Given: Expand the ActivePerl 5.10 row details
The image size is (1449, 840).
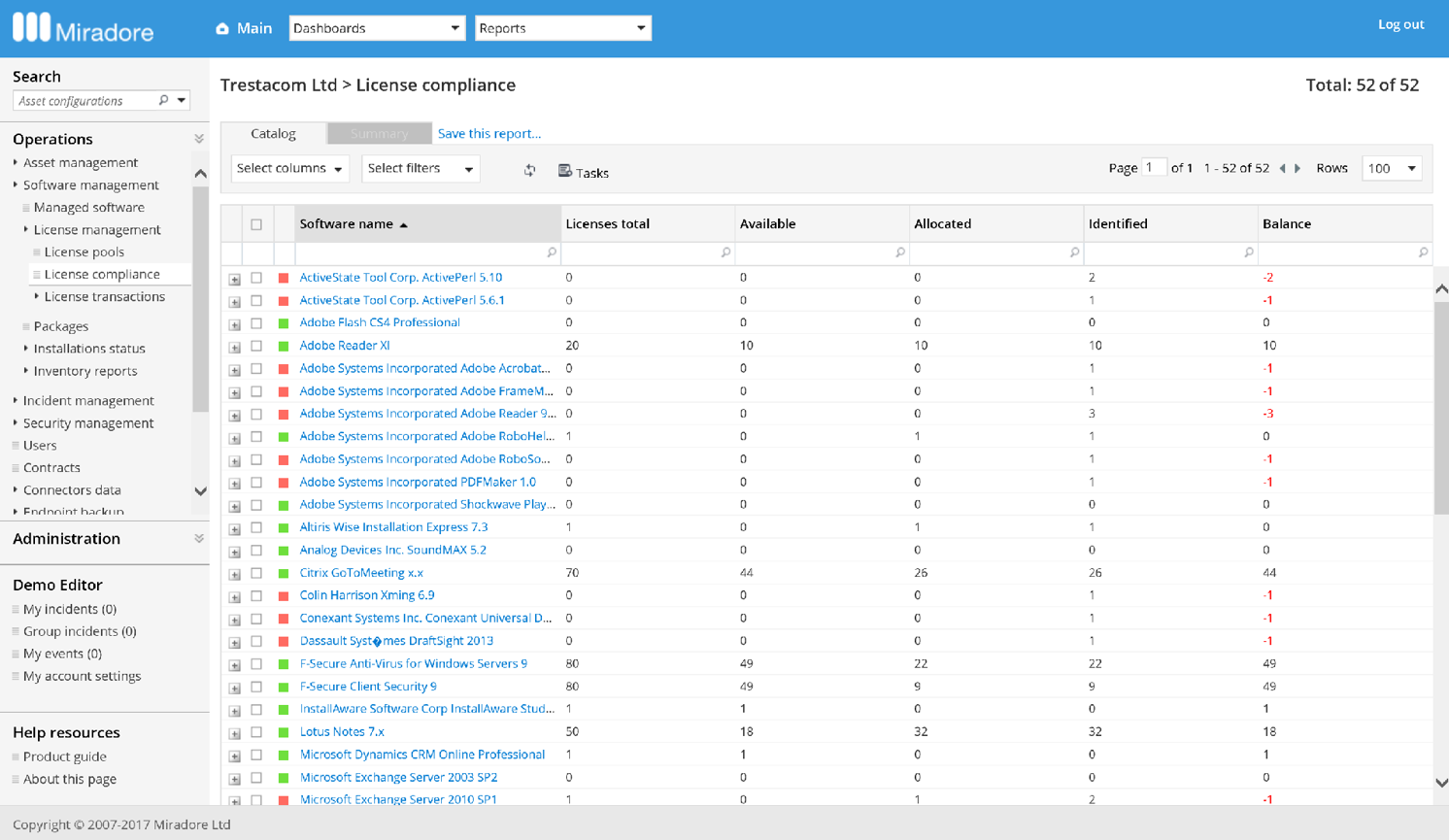Looking at the screenshot, I should 234,279.
